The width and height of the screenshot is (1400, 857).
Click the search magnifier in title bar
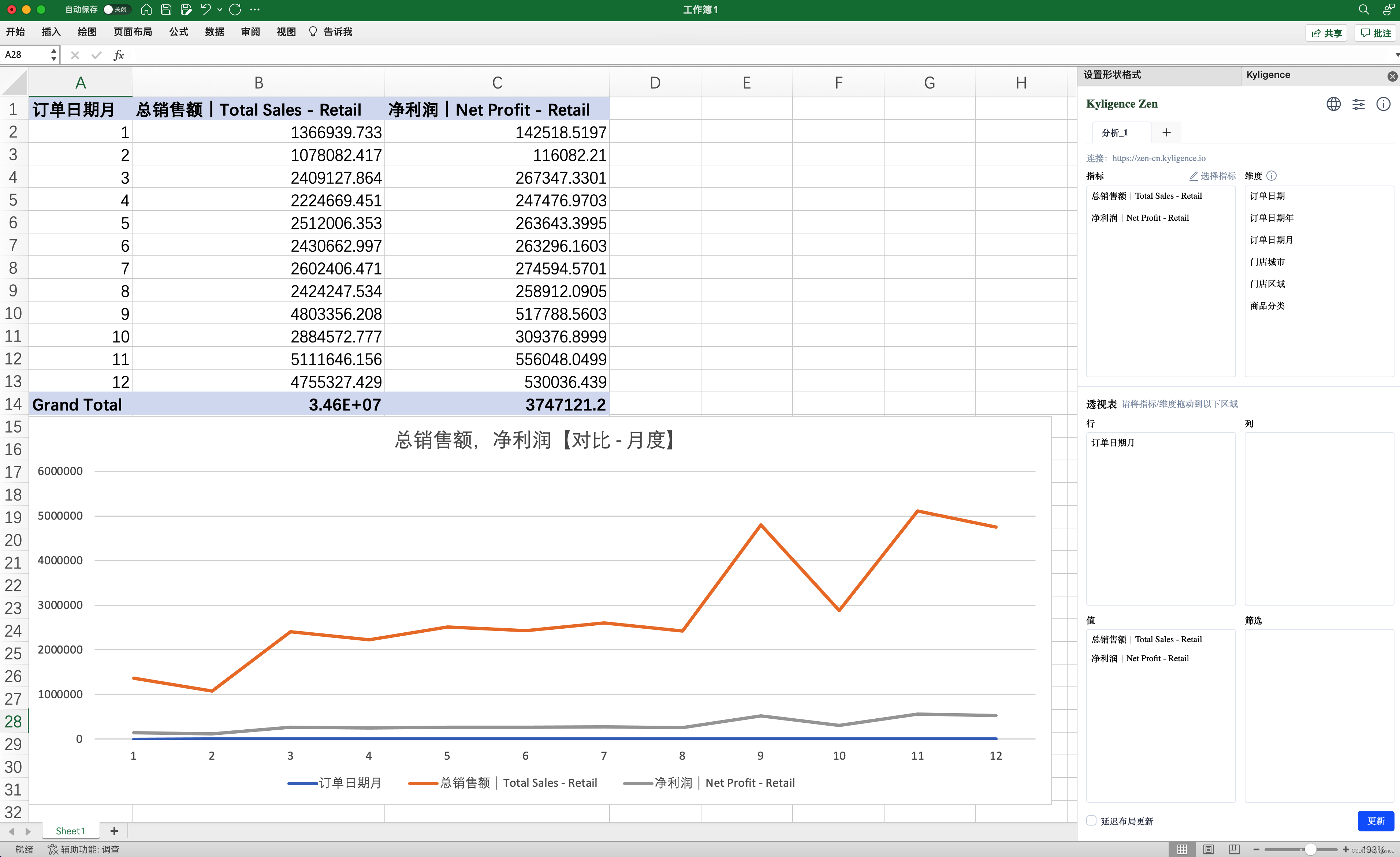(1363, 10)
